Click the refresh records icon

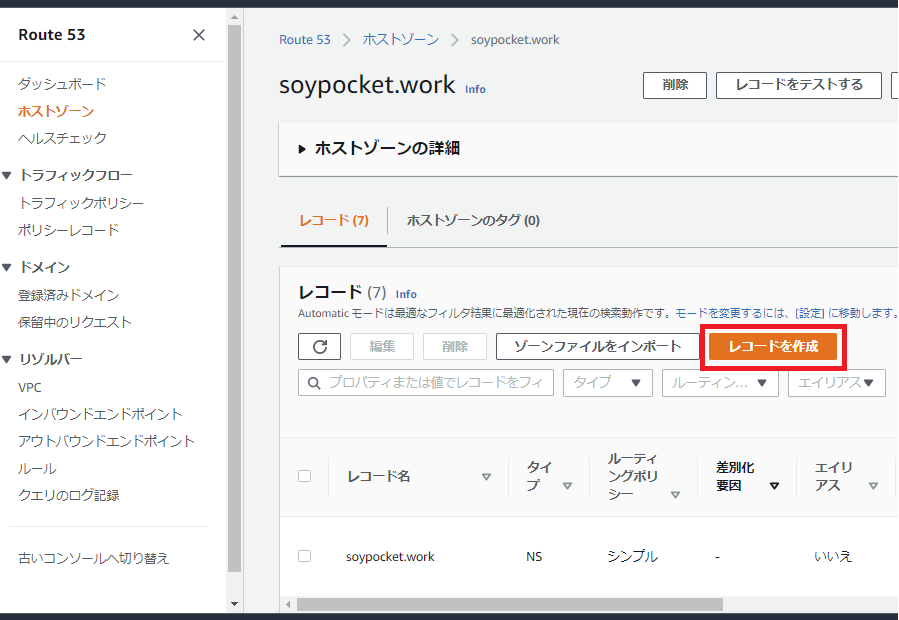click(x=319, y=346)
